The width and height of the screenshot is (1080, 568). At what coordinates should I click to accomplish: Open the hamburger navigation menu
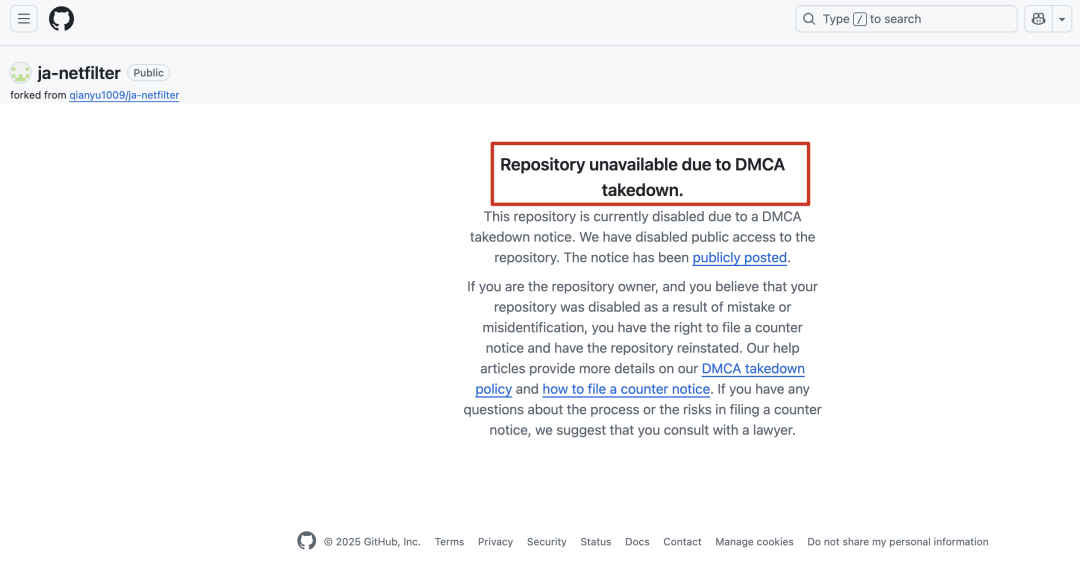pos(23,19)
